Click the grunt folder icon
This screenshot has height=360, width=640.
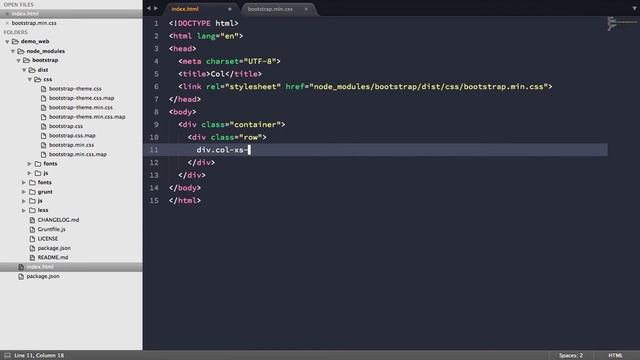[32, 192]
